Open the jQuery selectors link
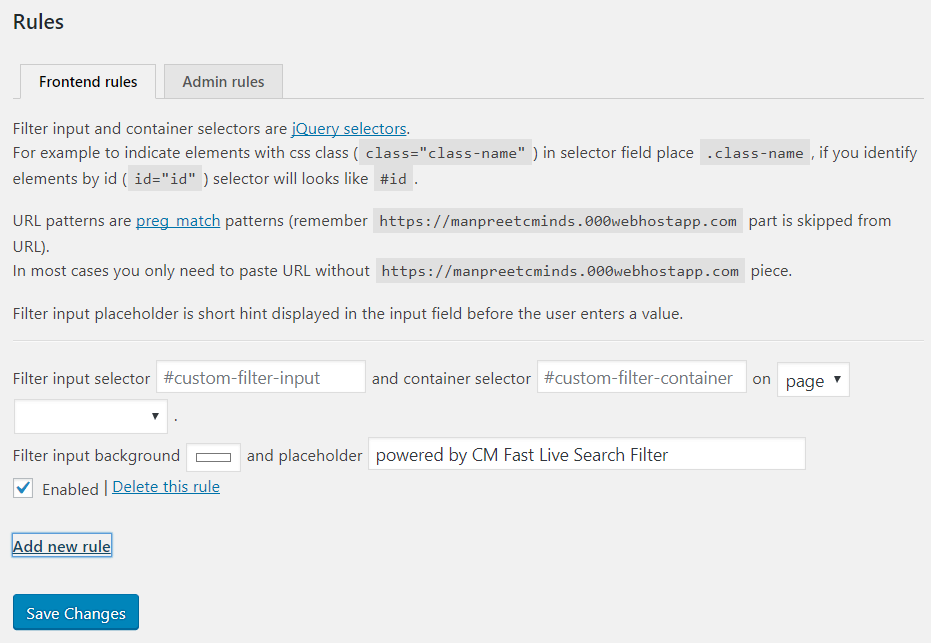Image resolution: width=931 pixels, height=643 pixels. coord(348,128)
